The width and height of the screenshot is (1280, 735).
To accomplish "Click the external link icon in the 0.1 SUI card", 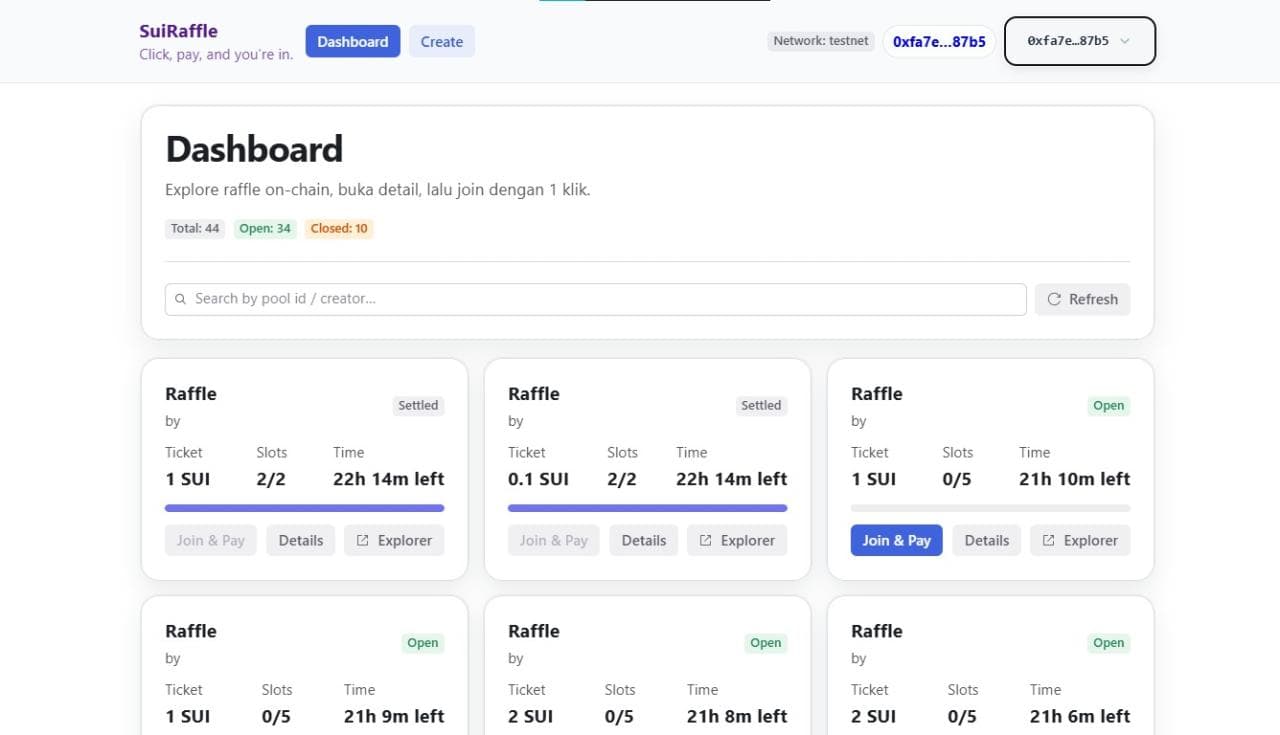I will [x=705, y=540].
